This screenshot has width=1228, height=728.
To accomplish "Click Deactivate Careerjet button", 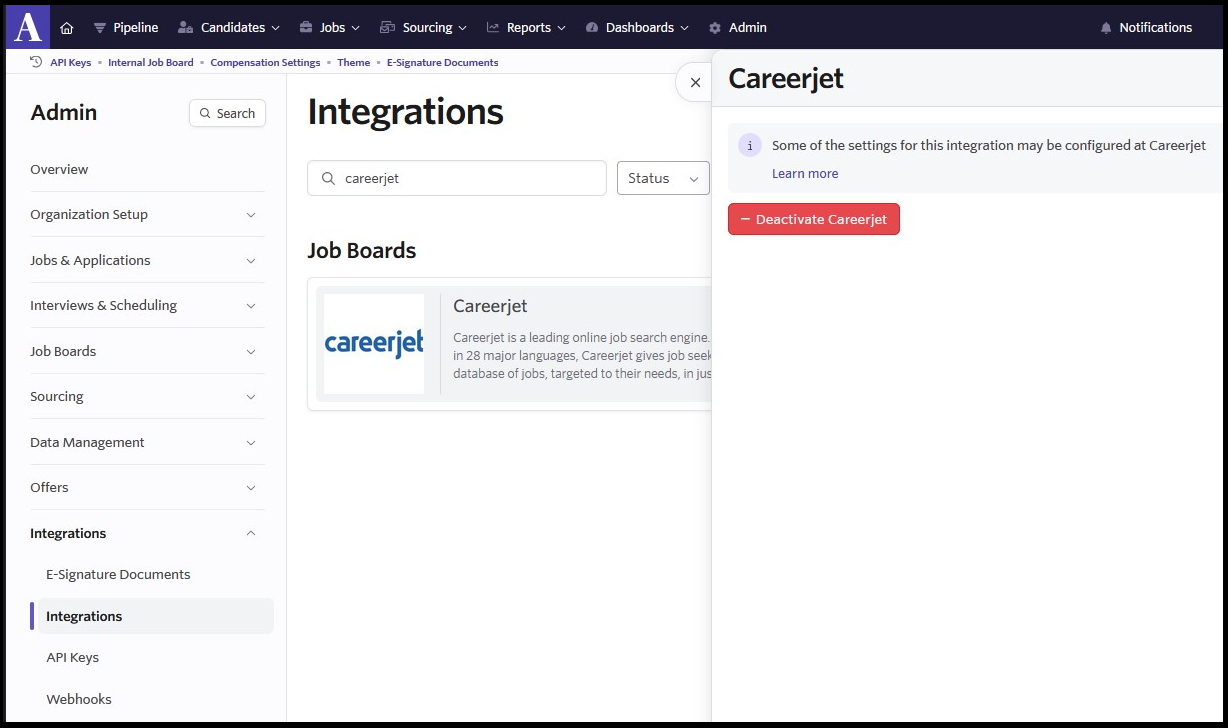I will (814, 219).
